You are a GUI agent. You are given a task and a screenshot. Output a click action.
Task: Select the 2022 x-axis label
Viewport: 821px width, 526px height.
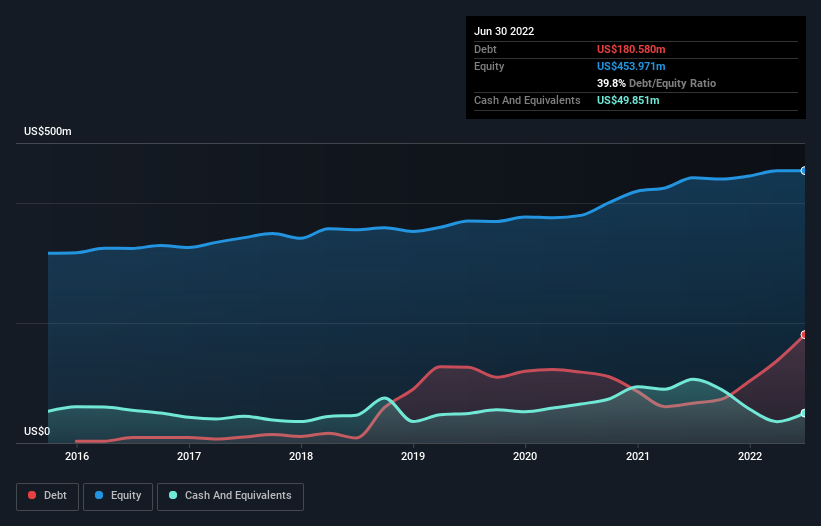click(x=750, y=456)
